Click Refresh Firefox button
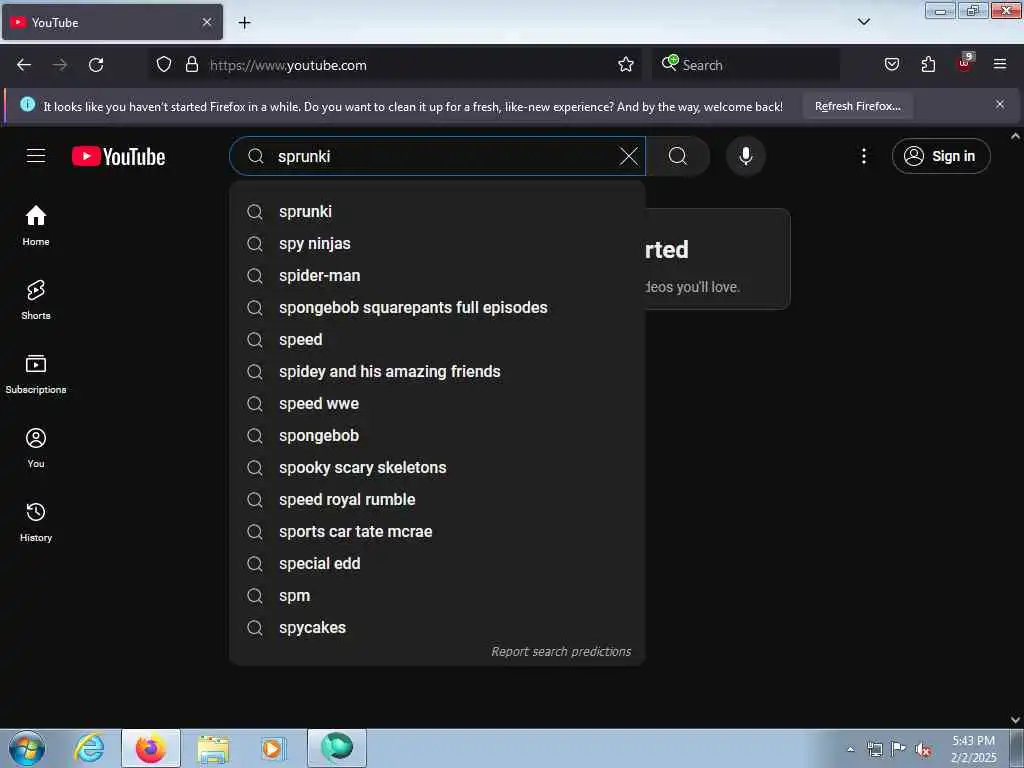1024x768 pixels. [857, 106]
